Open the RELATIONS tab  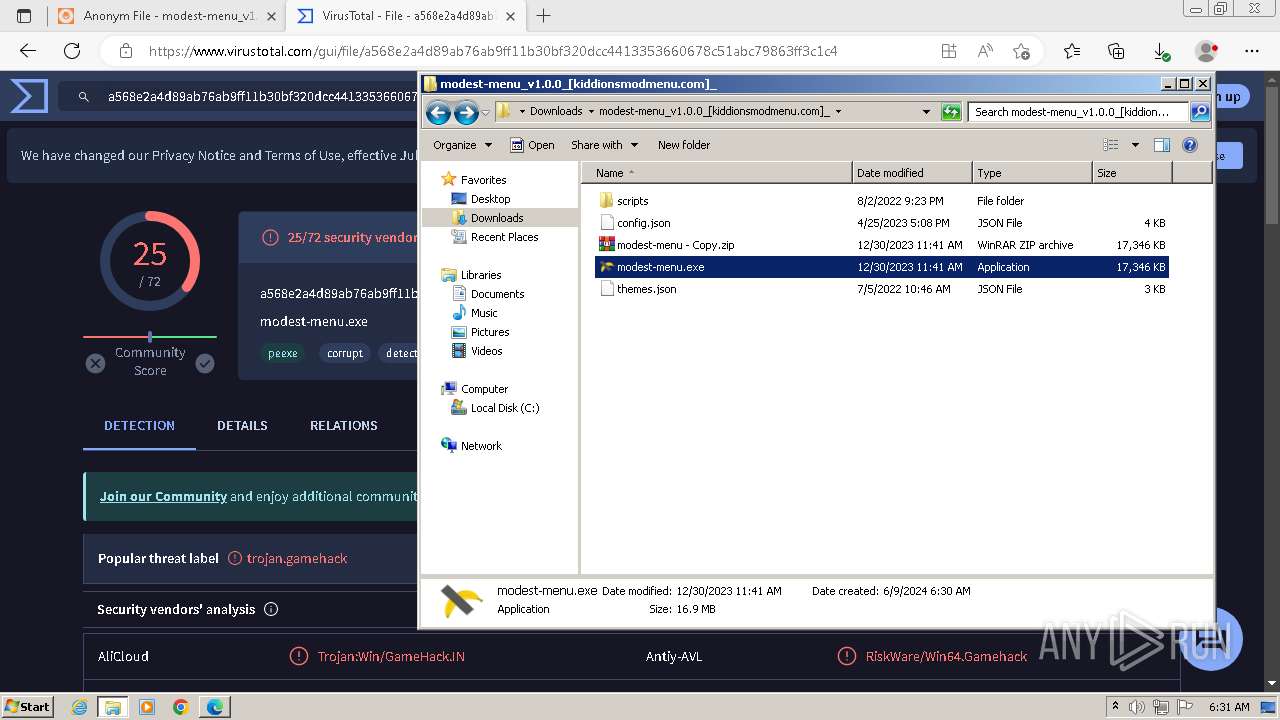(343, 426)
